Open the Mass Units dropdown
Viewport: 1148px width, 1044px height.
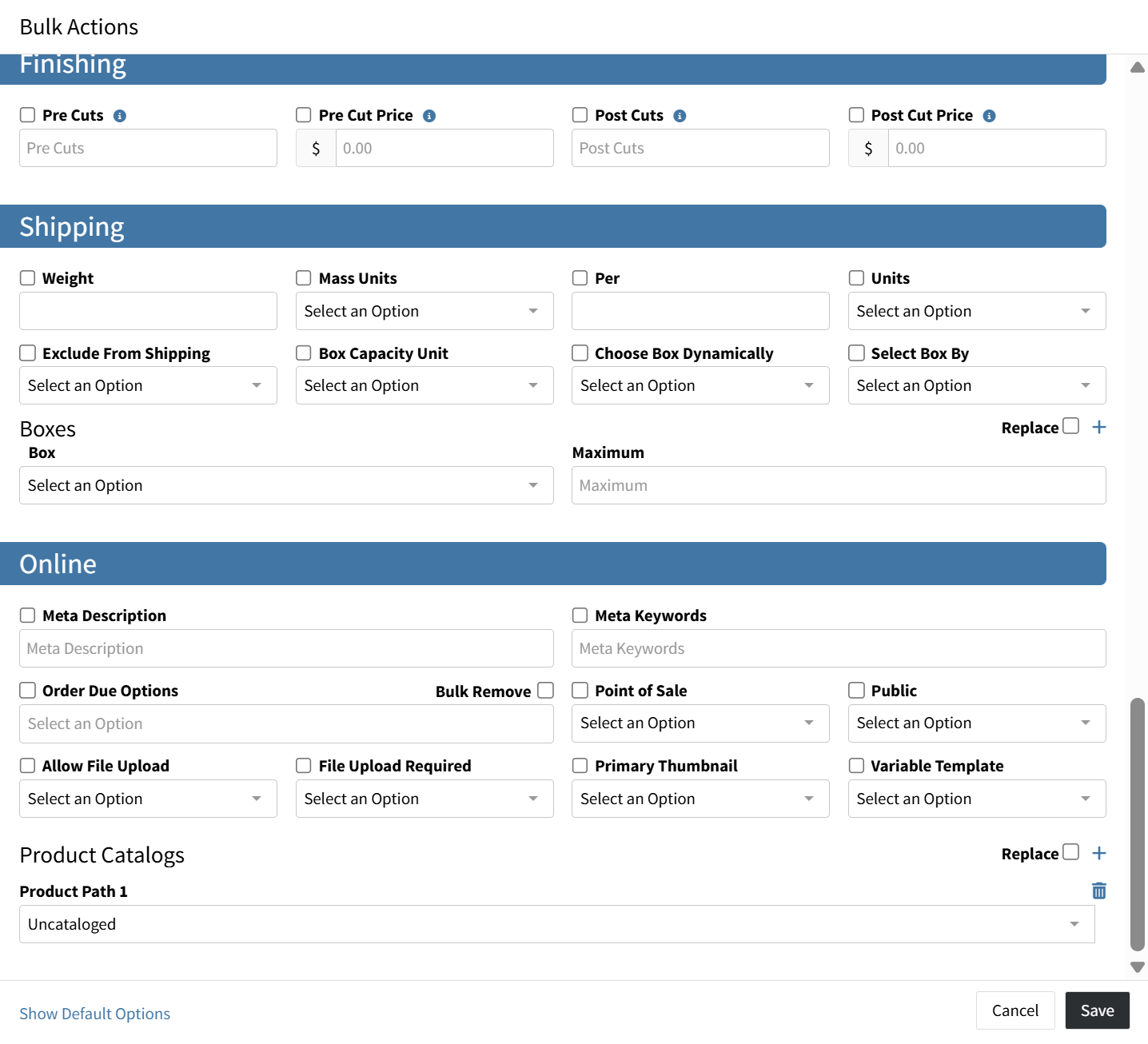click(x=425, y=311)
